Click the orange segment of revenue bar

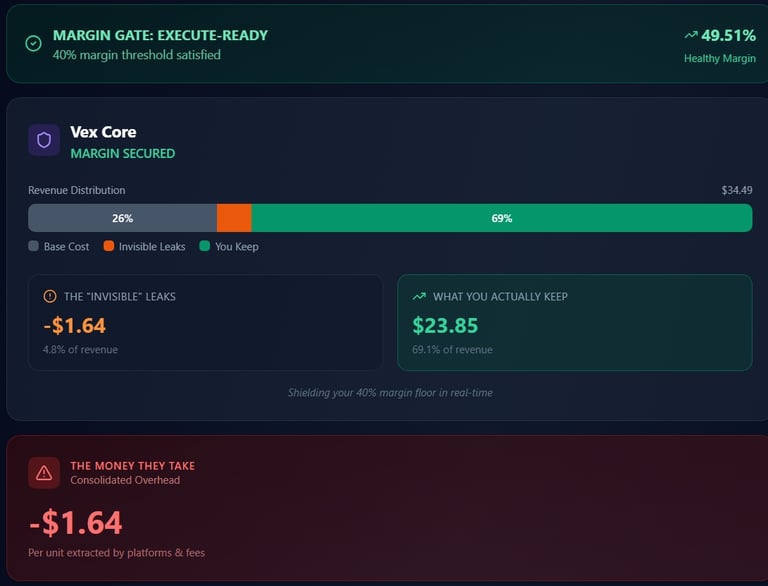[234, 218]
